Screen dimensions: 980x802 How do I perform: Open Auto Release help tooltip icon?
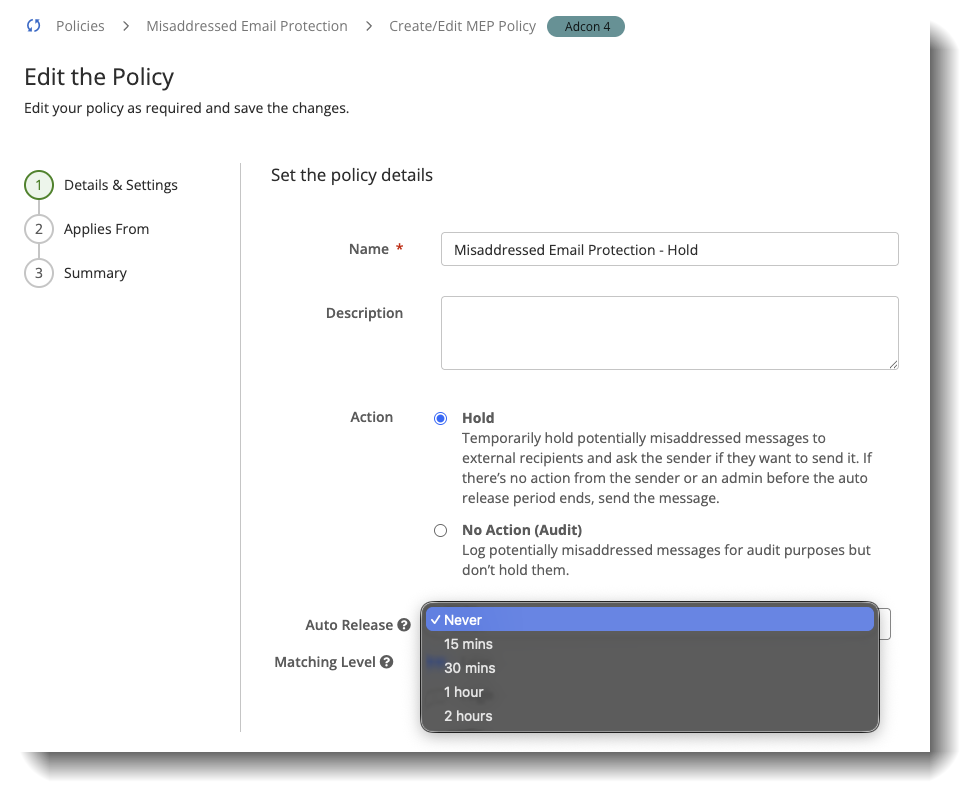click(x=404, y=625)
